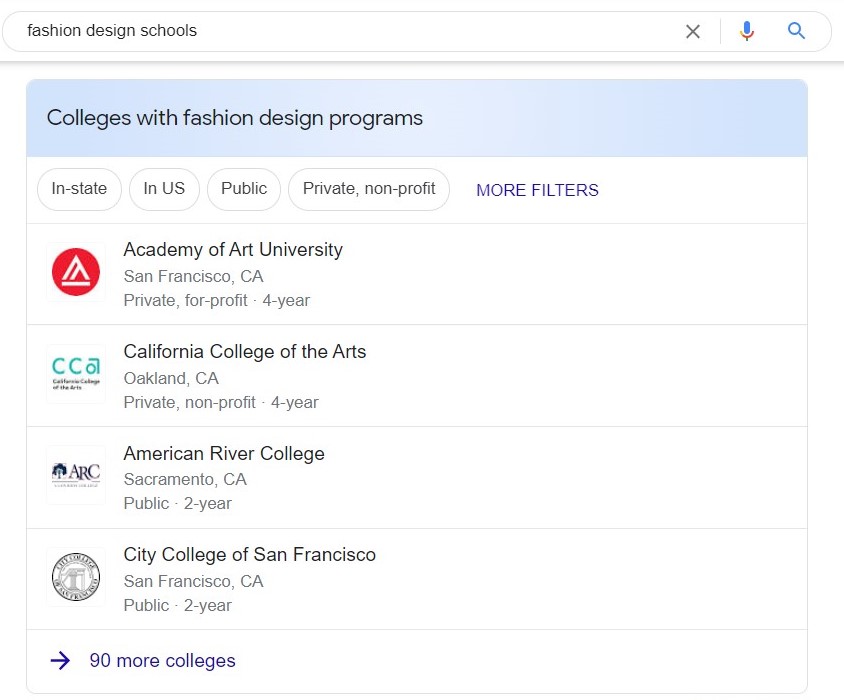The height and width of the screenshot is (700, 844).
Task: Clear the search query with the X icon
Action: [693, 31]
